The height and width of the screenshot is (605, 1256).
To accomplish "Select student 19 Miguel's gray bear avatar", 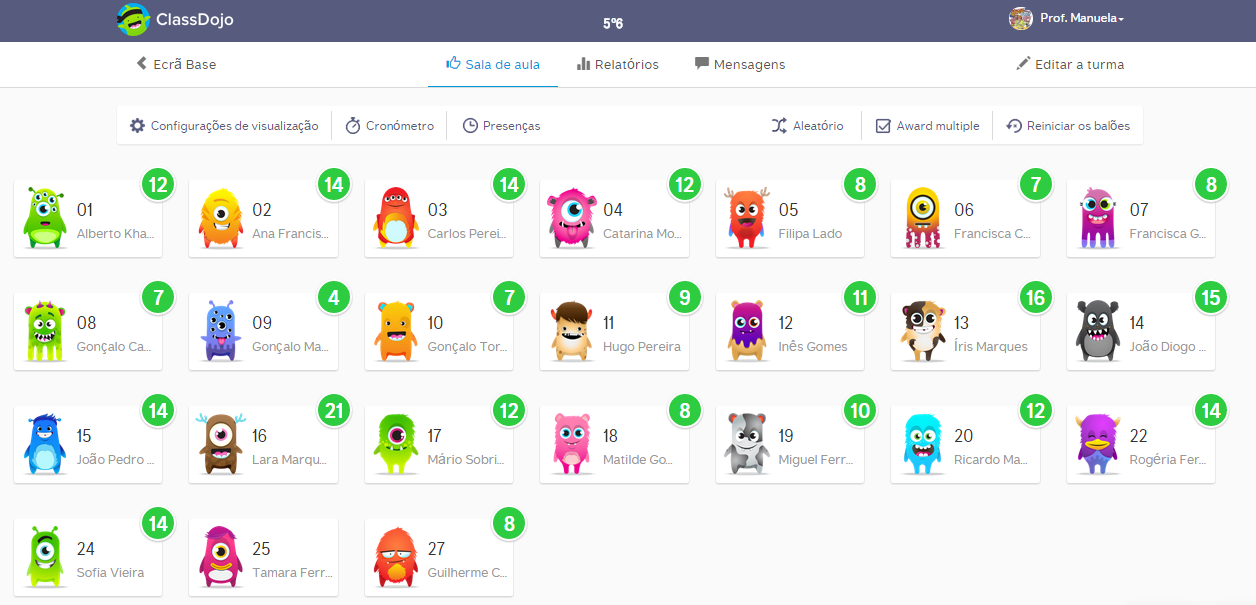I will 747,444.
